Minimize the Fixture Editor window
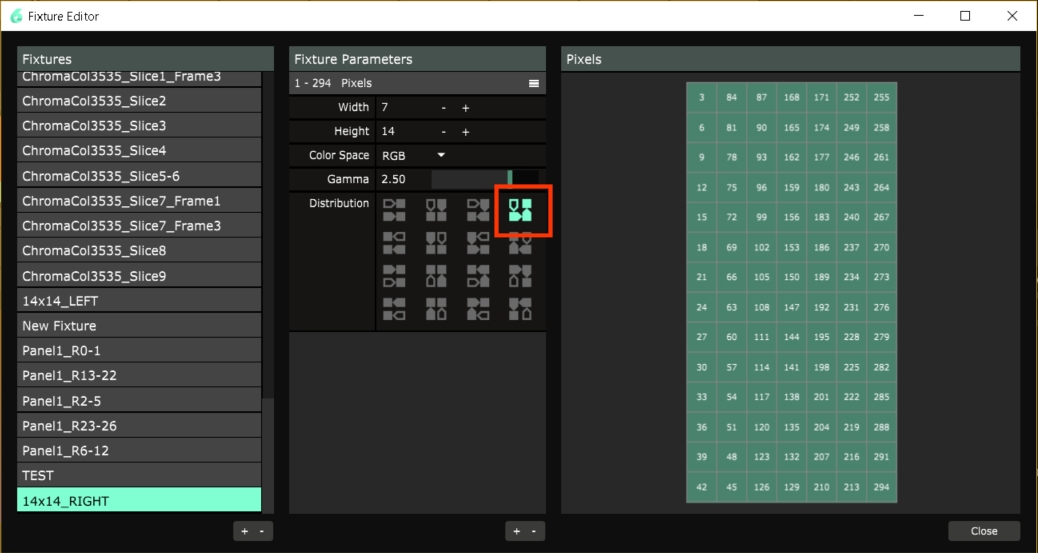The width and height of the screenshot is (1038, 553). pyautogui.click(x=918, y=16)
